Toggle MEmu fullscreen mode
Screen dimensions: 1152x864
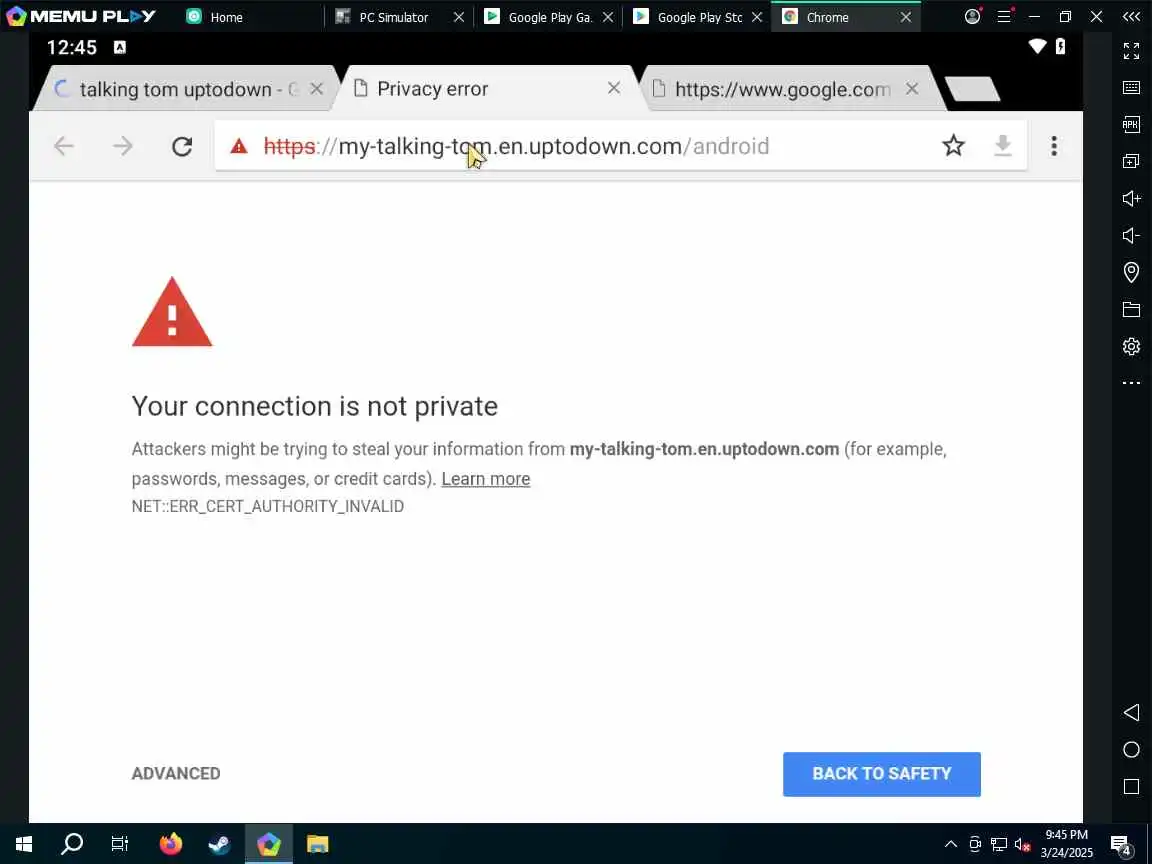[x=1131, y=51]
